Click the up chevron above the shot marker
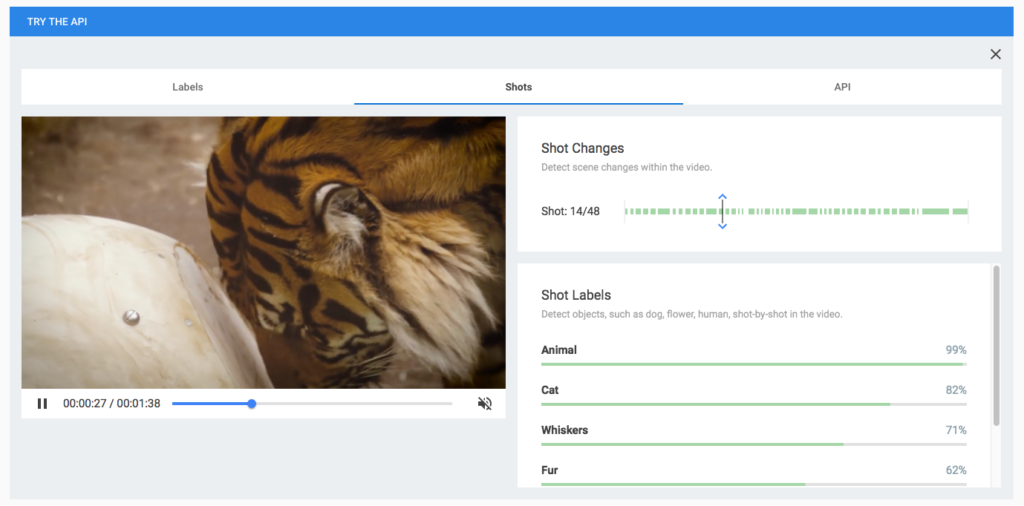This screenshot has width=1024, height=506. 722,197
